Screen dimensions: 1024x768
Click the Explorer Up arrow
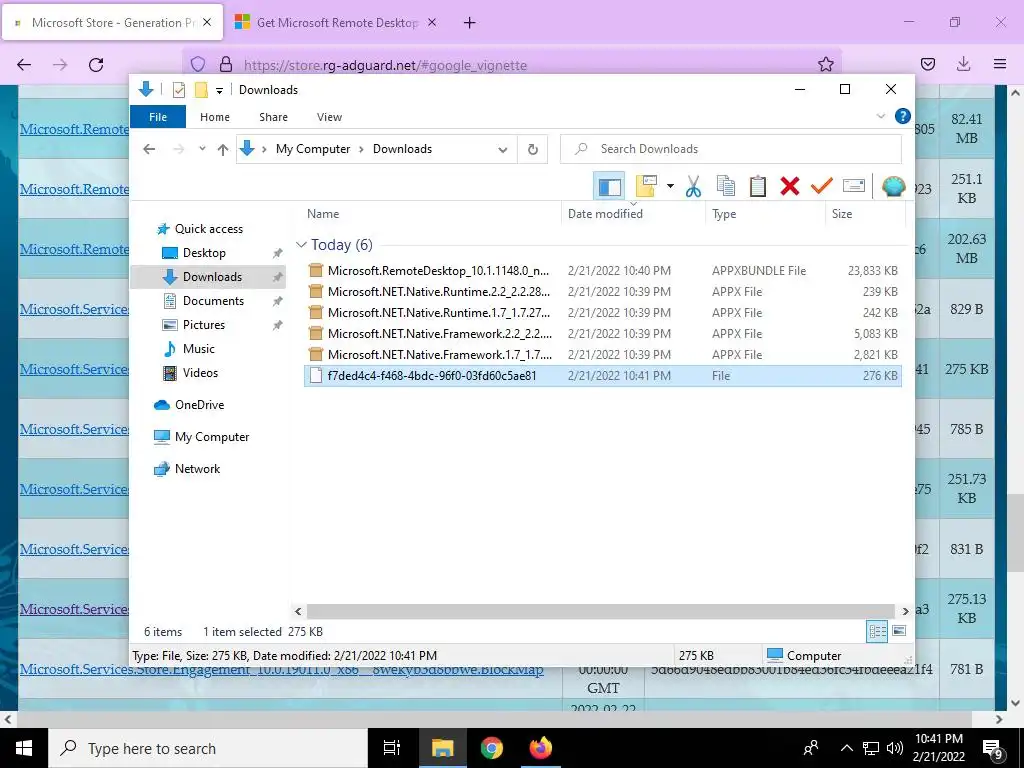coord(223,149)
